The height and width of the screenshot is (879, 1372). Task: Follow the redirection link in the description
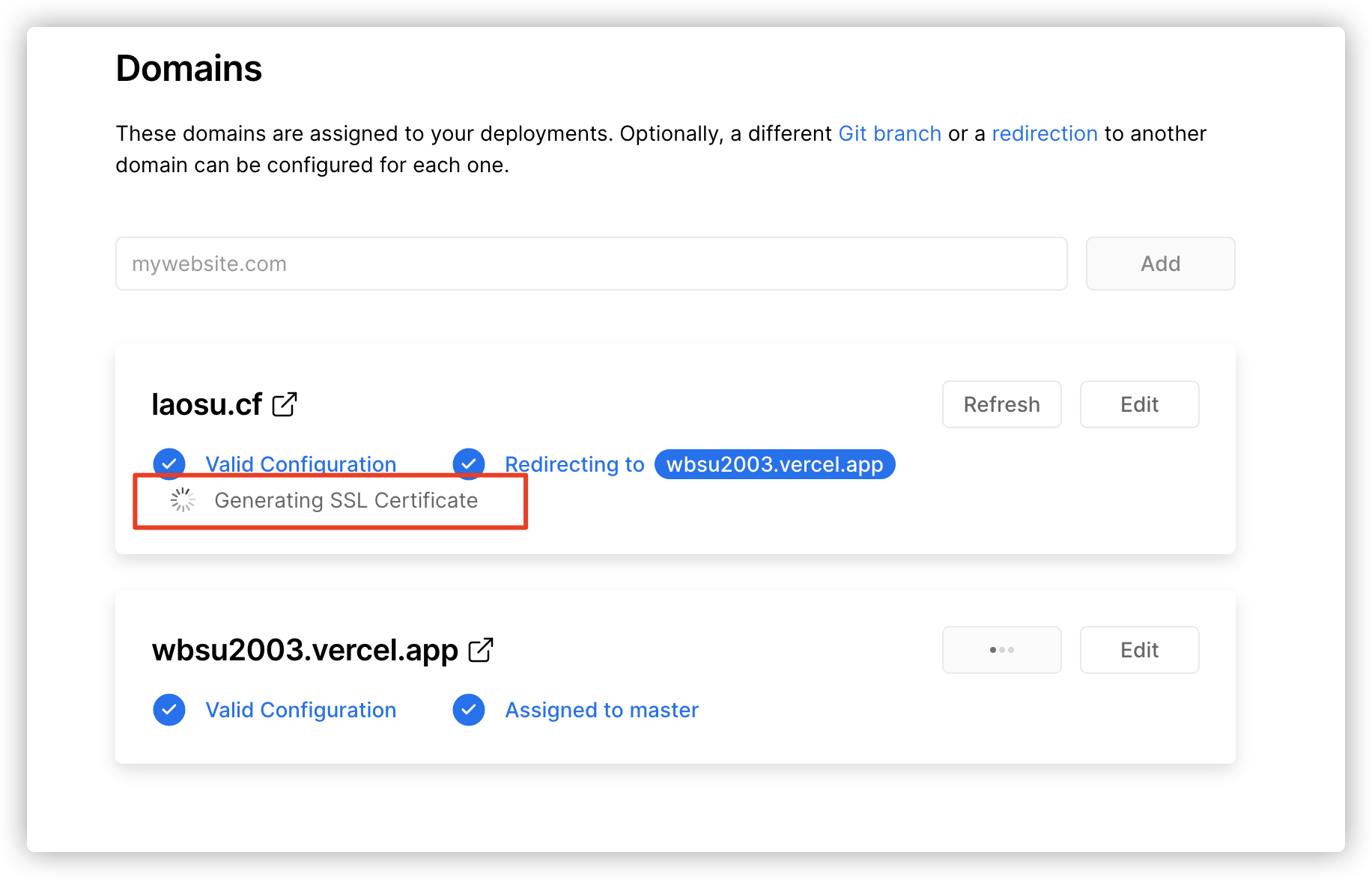(x=1045, y=133)
